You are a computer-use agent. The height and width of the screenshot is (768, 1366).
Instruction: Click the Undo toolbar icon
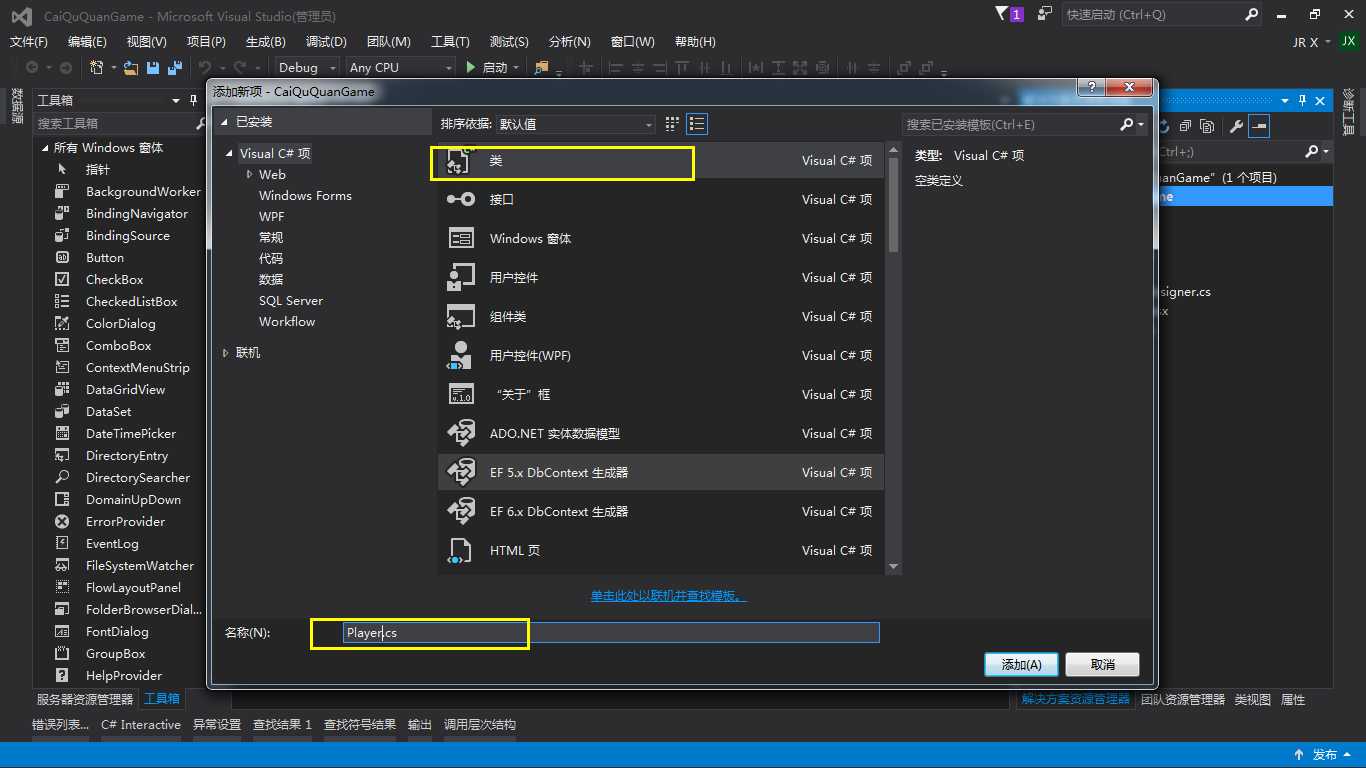click(205, 67)
